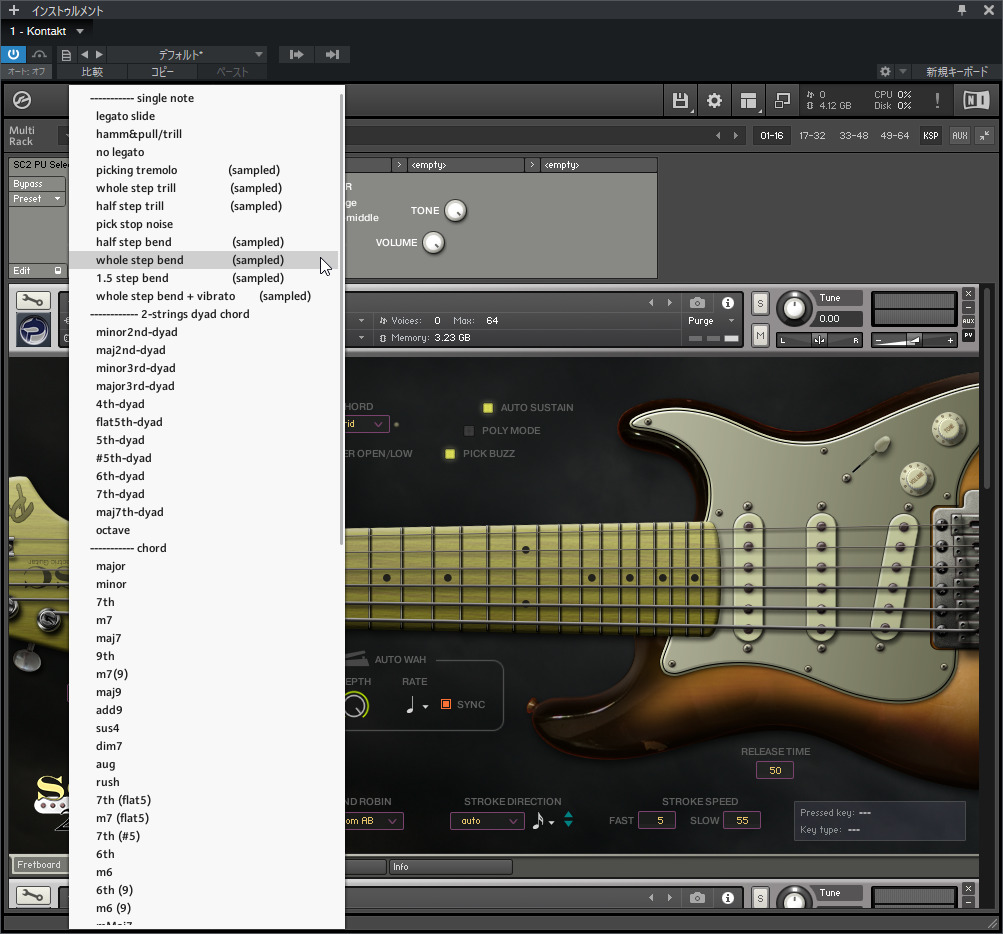The width and height of the screenshot is (1003, 934).
Task: Click the workspace layout panel icon
Action: tap(747, 100)
